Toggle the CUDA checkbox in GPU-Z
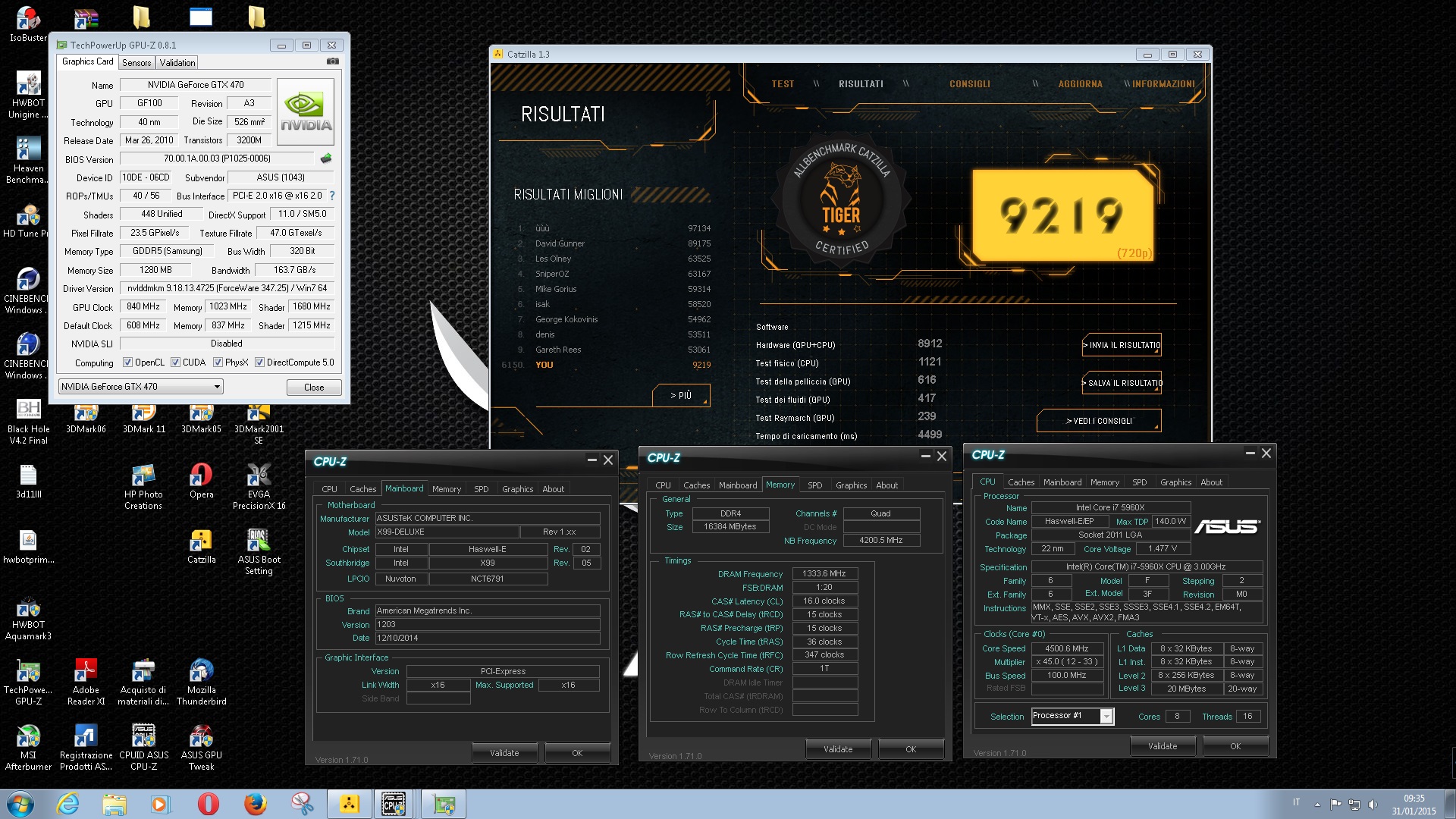 (175, 362)
